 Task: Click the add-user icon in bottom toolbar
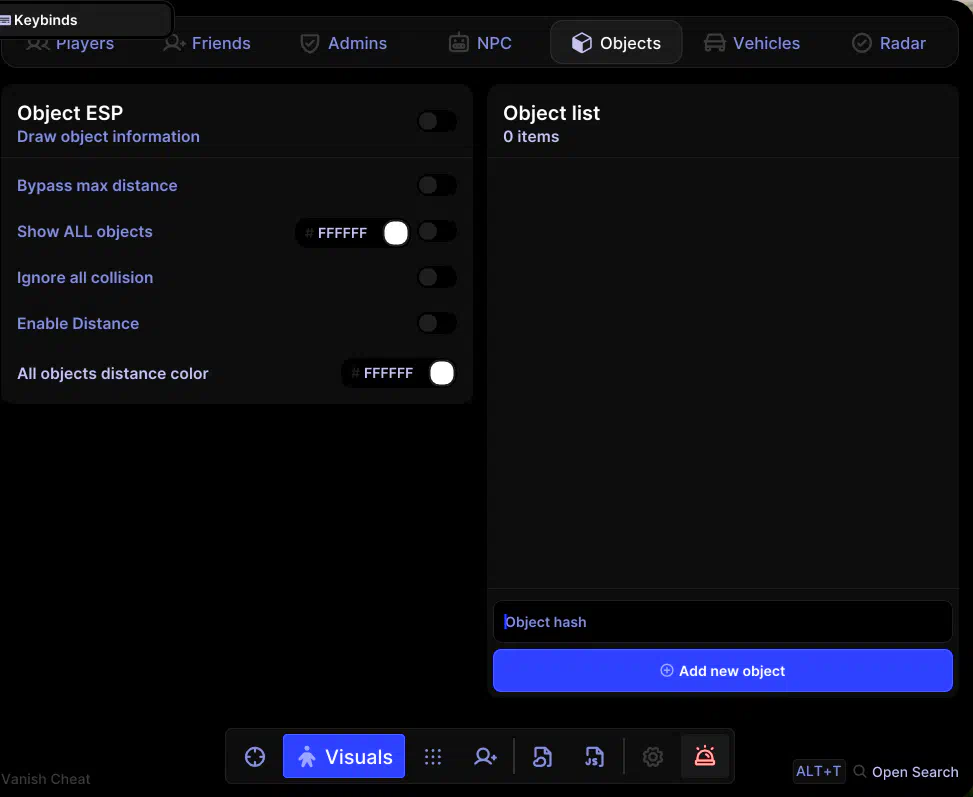[x=486, y=757]
